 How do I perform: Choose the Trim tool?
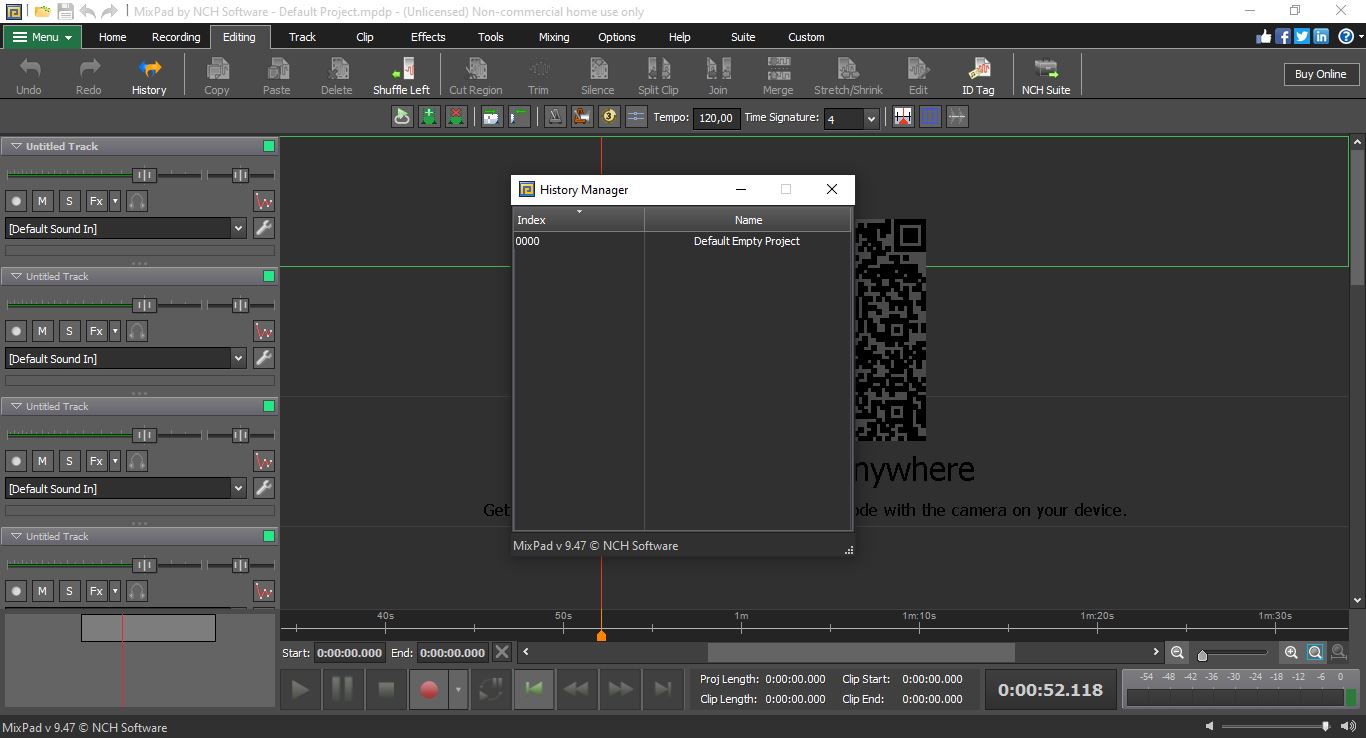[x=538, y=77]
